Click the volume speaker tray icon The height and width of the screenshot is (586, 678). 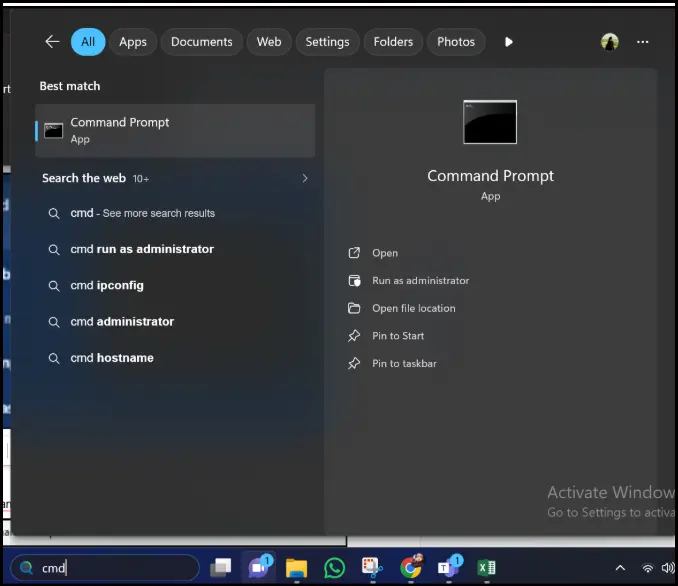click(x=668, y=568)
